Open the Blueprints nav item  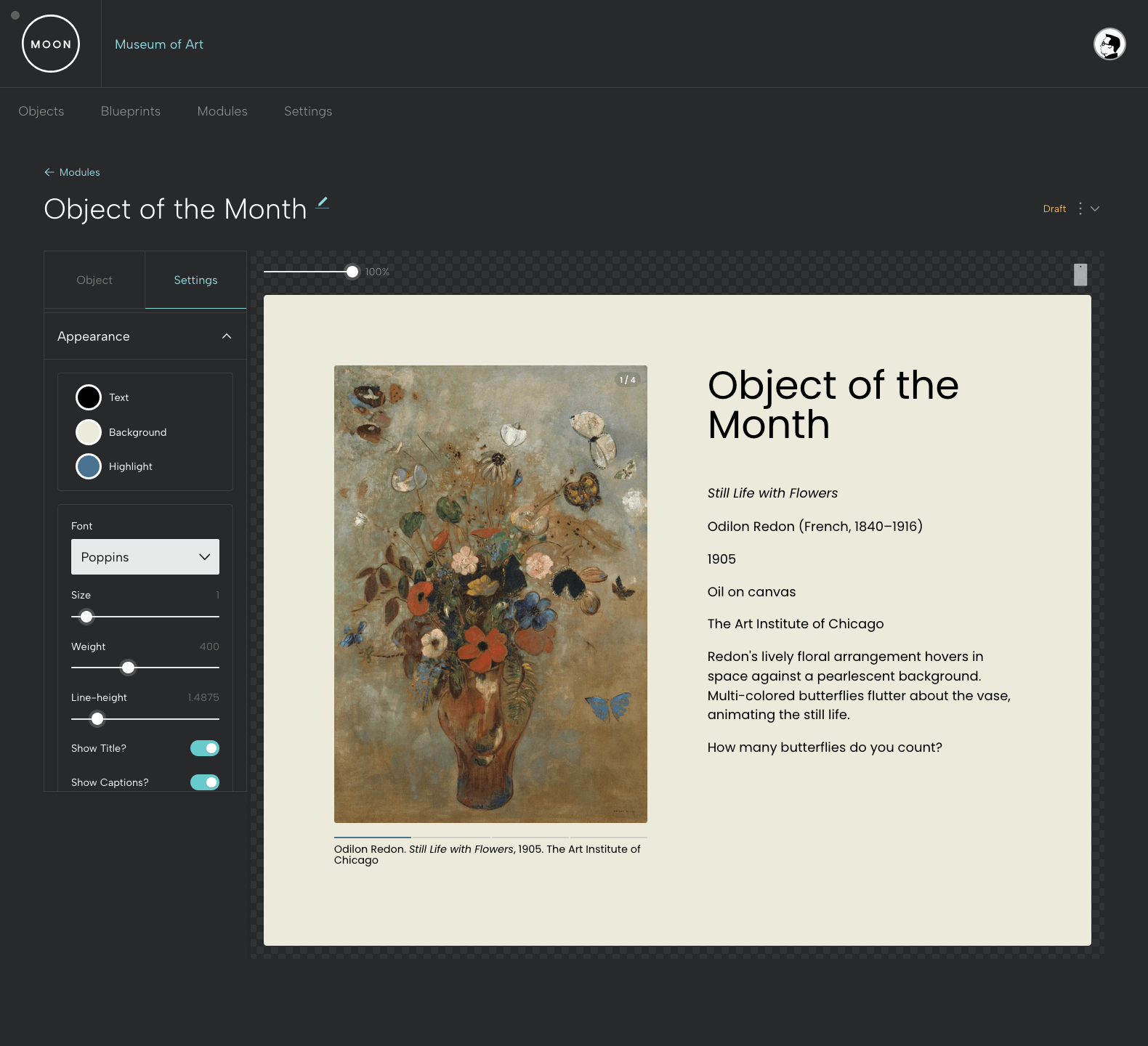pos(131,111)
